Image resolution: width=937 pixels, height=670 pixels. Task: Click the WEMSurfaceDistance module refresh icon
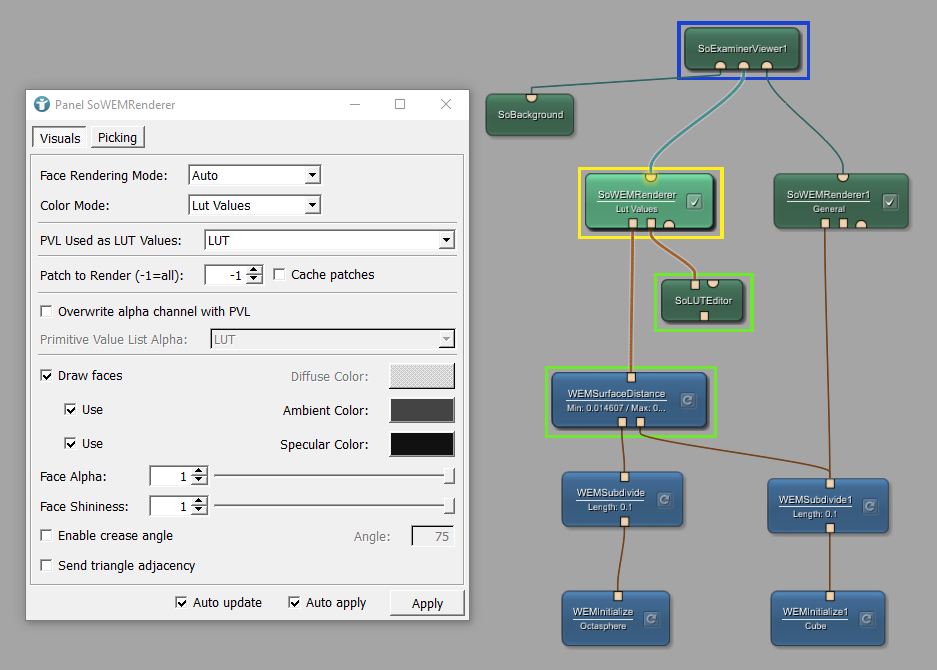[687, 400]
